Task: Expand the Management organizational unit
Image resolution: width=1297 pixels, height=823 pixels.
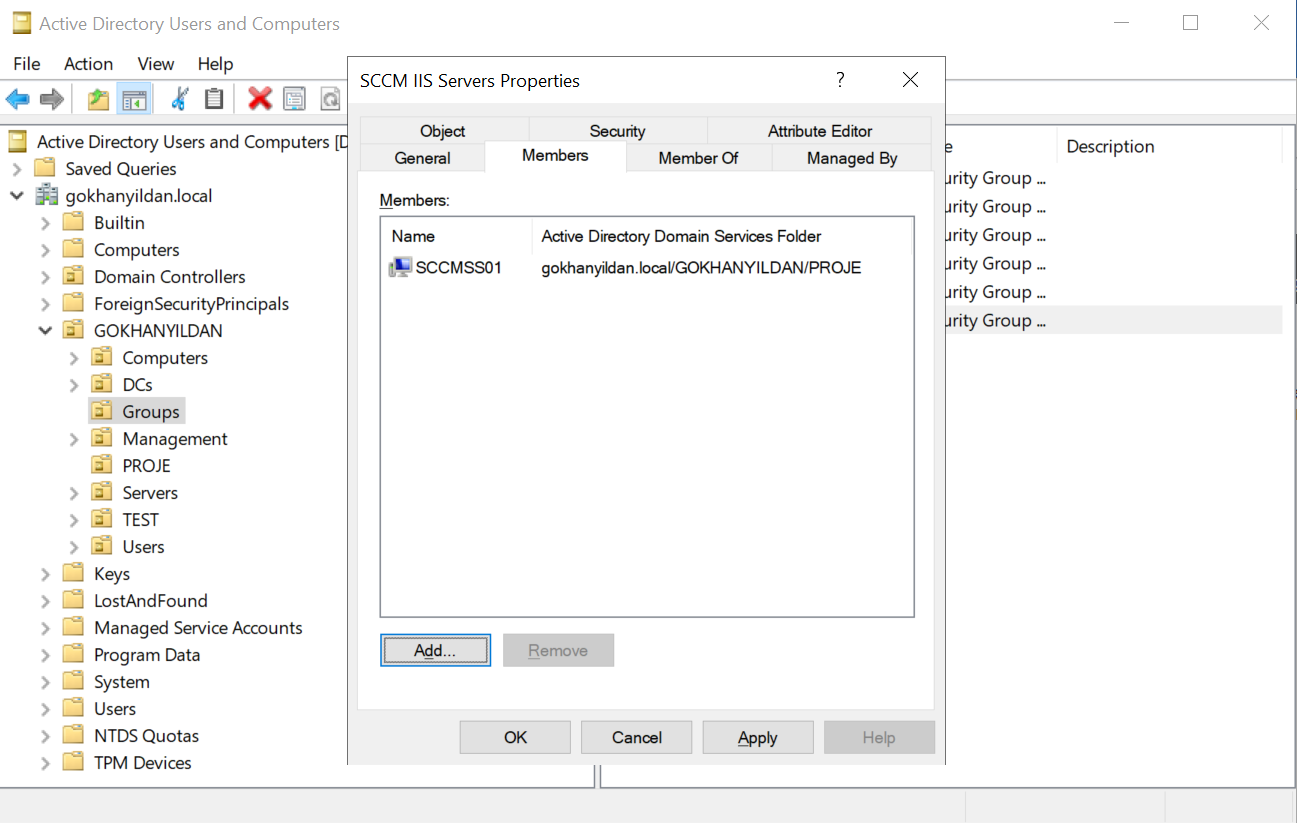Action: (x=73, y=439)
